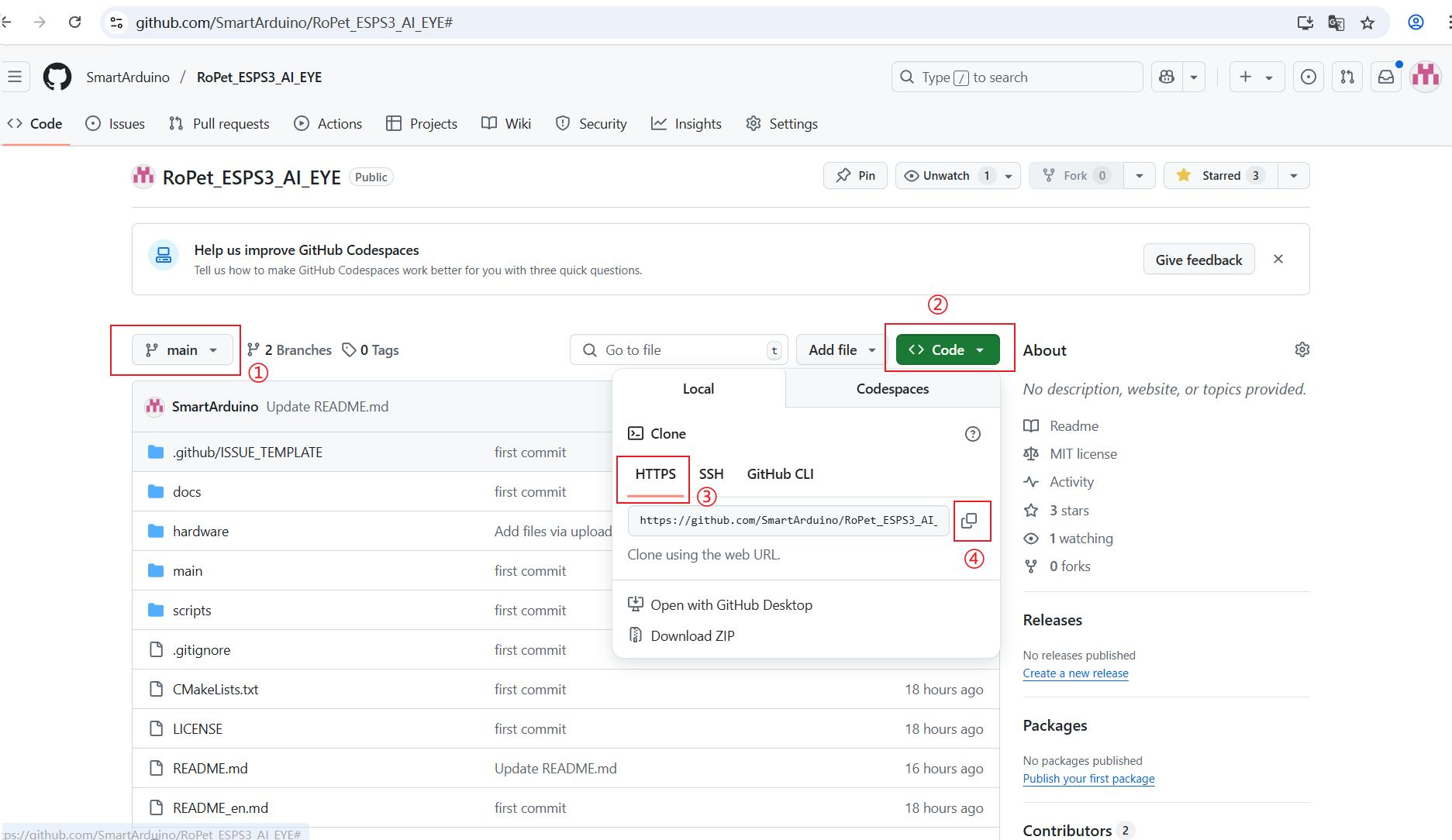This screenshot has height=840, width=1452.
Task: Reload the browser page
Action: point(75,22)
